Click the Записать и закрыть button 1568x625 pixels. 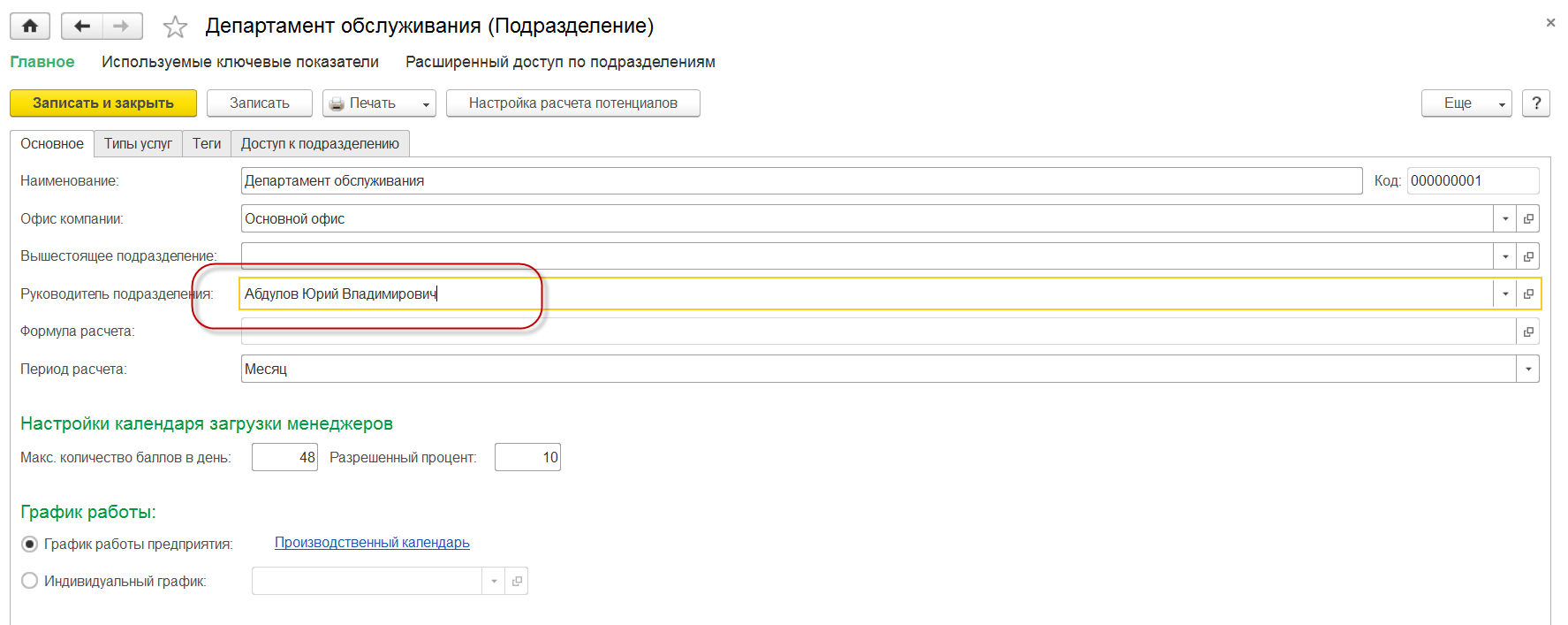(103, 103)
